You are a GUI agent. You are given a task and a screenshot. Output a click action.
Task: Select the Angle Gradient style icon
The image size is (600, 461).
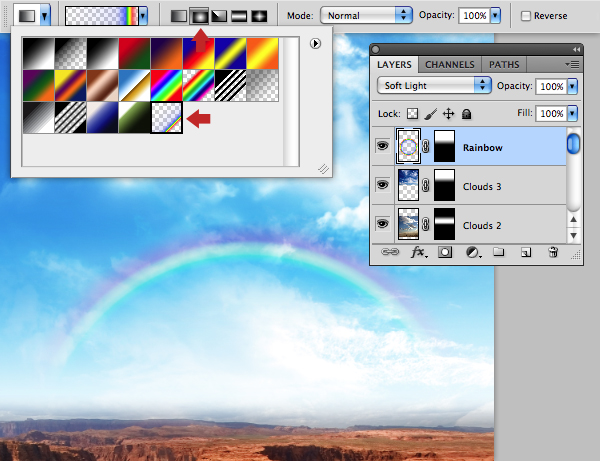(219, 16)
